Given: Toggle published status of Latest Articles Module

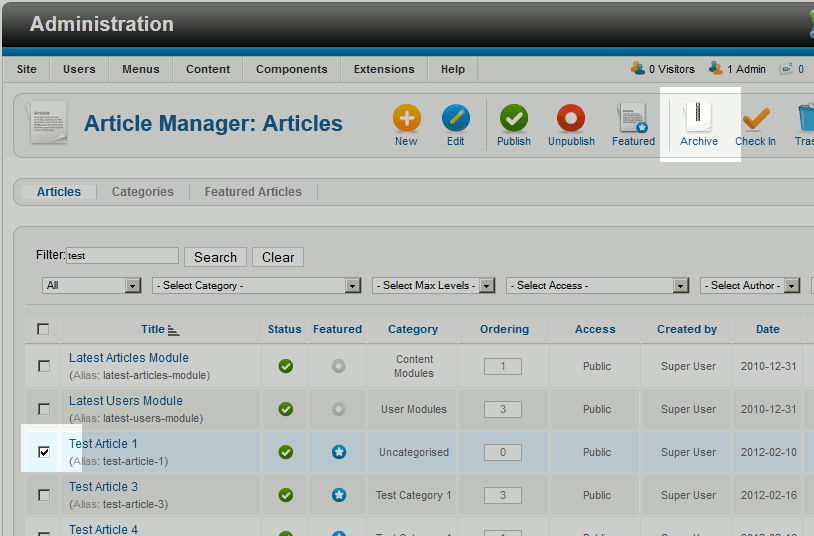Looking at the screenshot, I should pyautogui.click(x=286, y=366).
